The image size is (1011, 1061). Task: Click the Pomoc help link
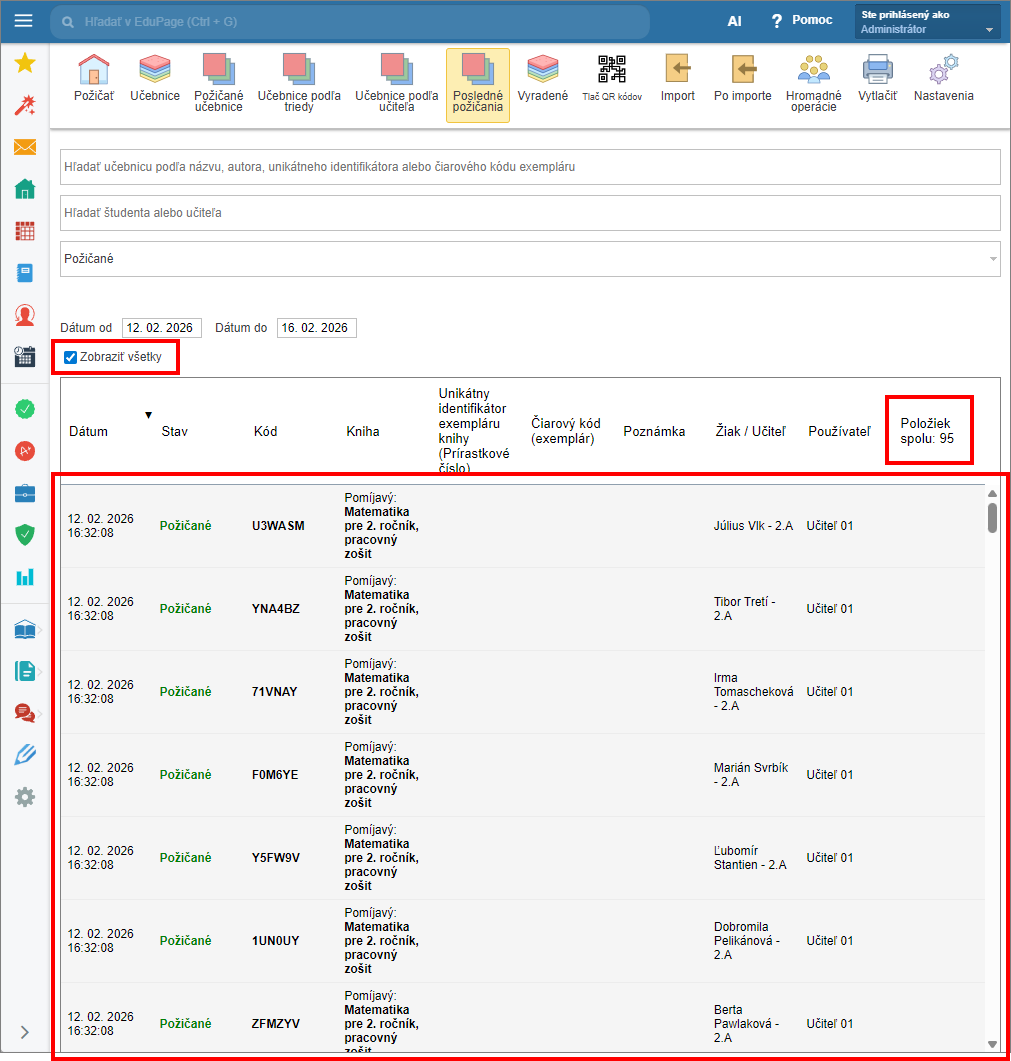click(x=802, y=20)
